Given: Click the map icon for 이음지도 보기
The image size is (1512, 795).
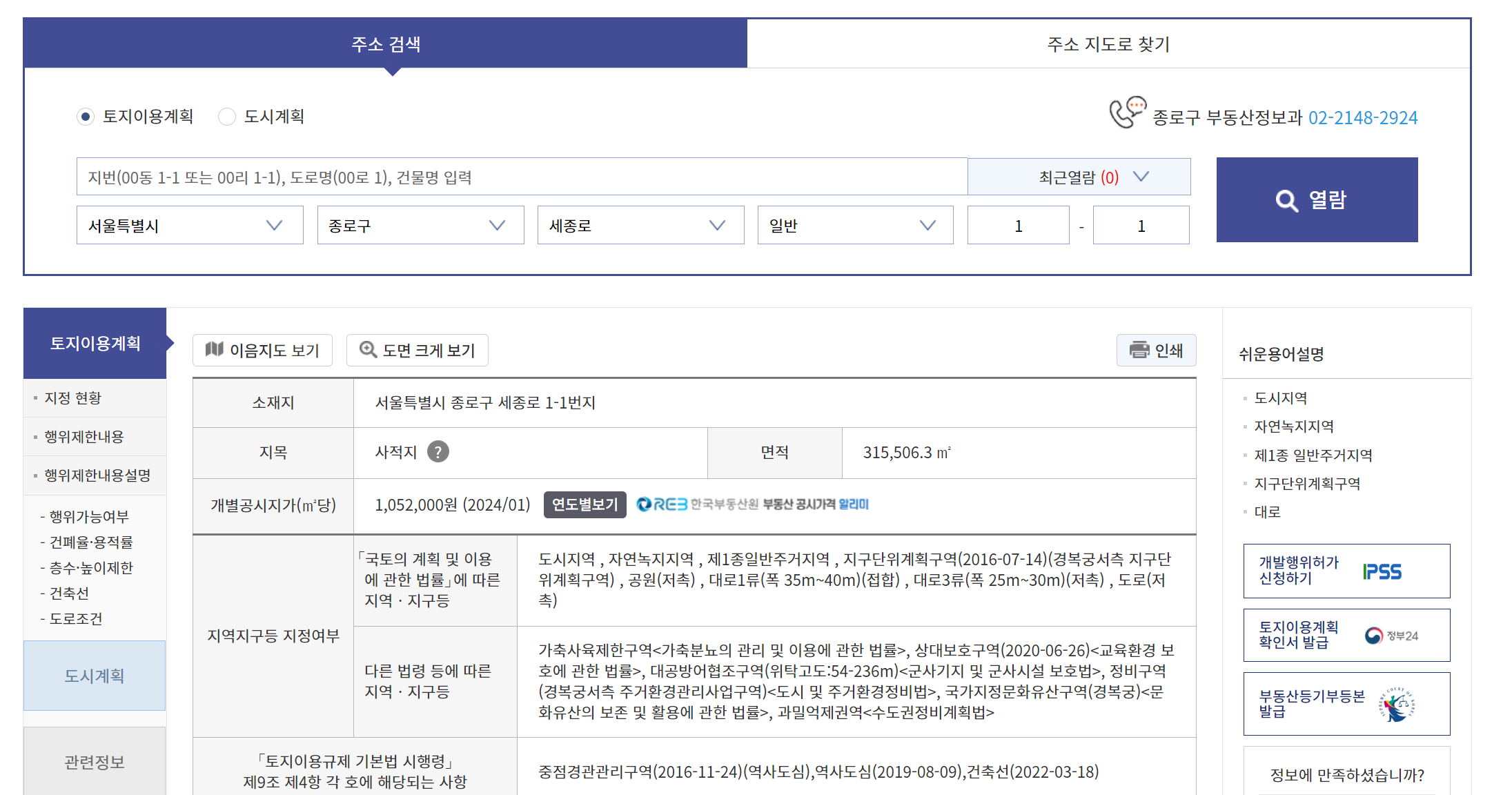Looking at the screenshot, I should click(x=215, y=350).
